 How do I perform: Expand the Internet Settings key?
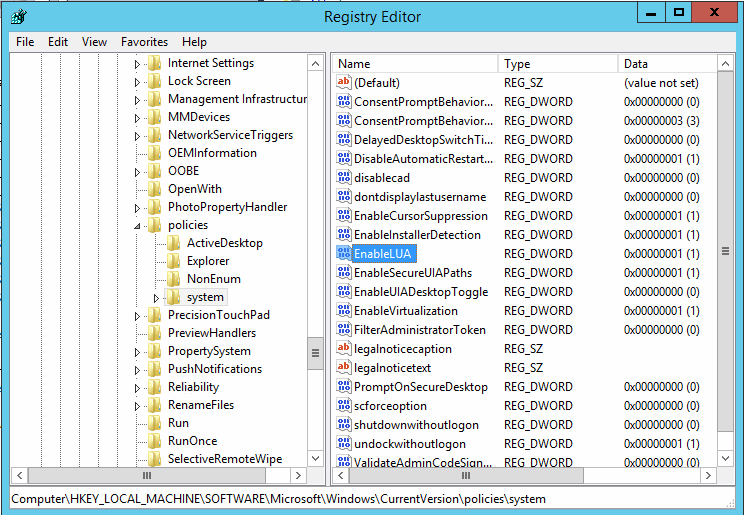pos(137,64)
